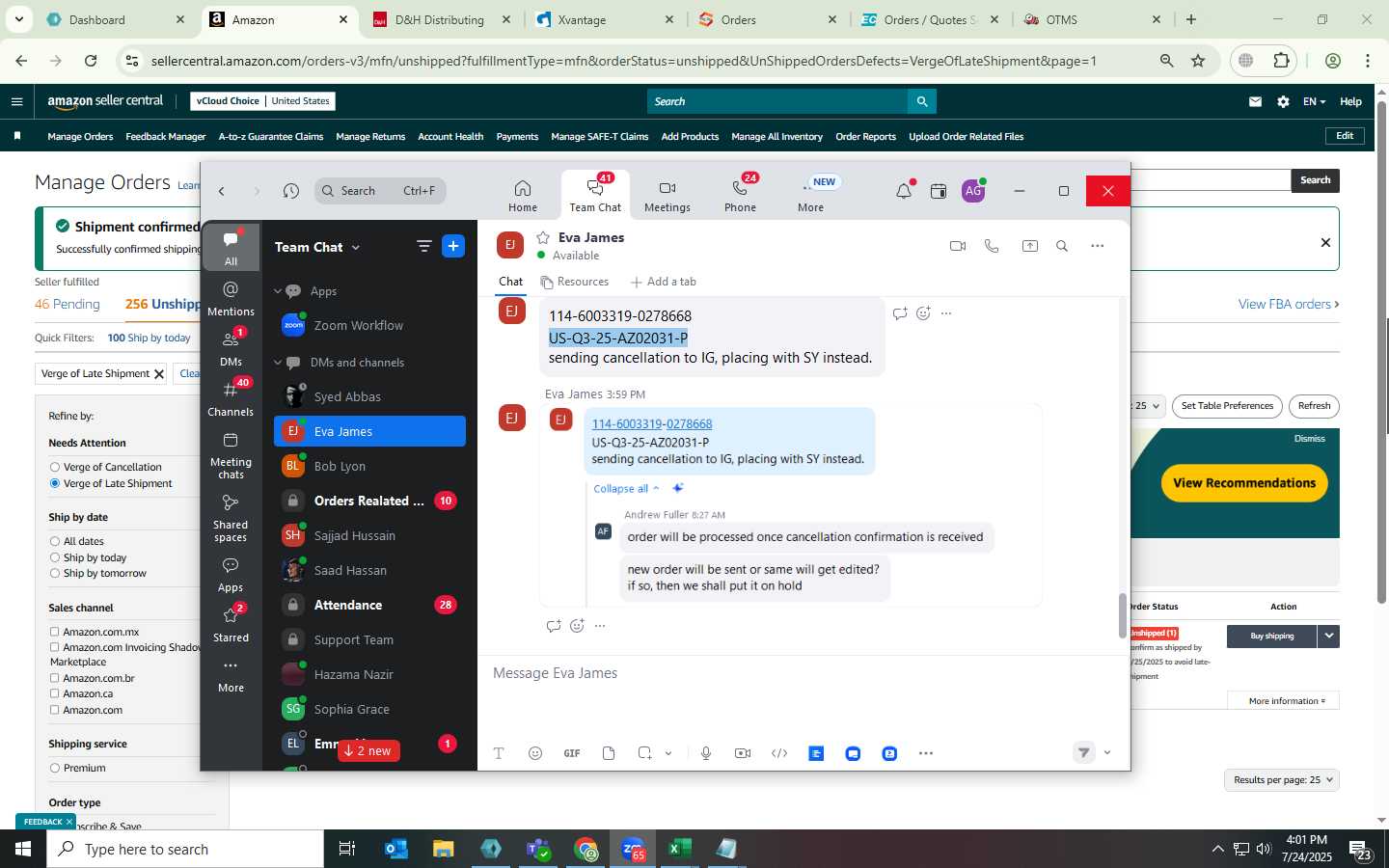Open Excel from Windows taskbar
This screenshot has width=1389, height=868.
(x=679, y=849)
